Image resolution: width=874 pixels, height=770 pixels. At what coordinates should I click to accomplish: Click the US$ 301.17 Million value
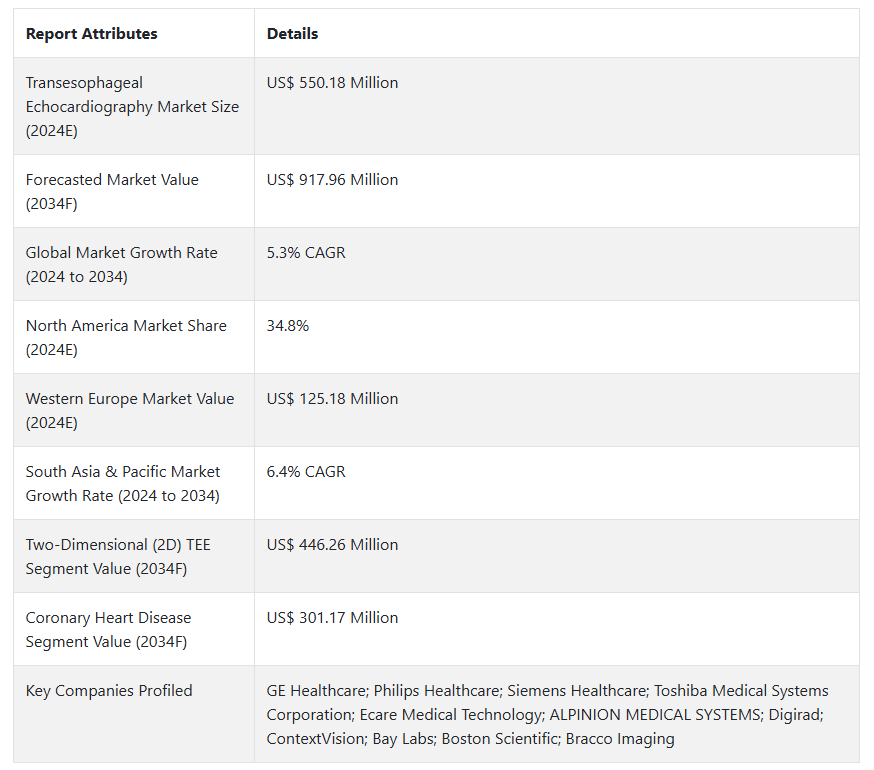point(332,618)
